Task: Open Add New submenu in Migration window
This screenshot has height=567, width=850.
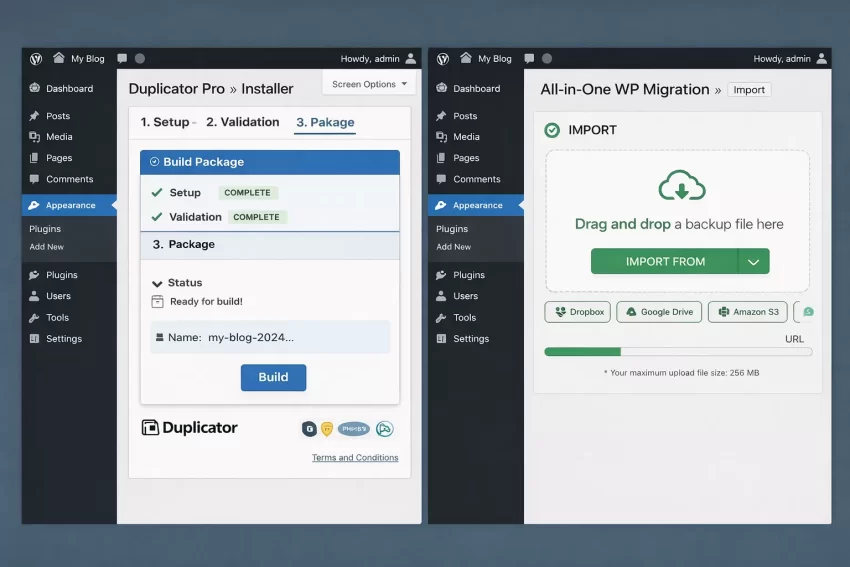Action: click(454, 247)
